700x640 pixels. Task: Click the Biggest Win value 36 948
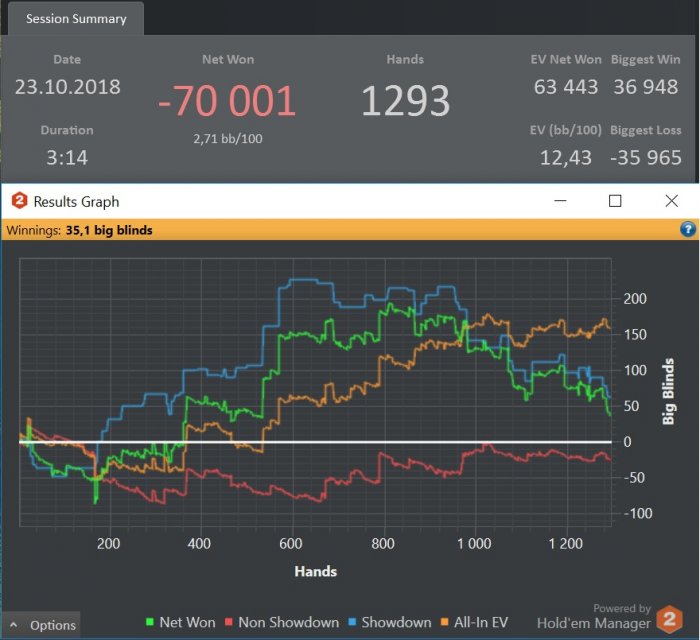click(646, 87)
